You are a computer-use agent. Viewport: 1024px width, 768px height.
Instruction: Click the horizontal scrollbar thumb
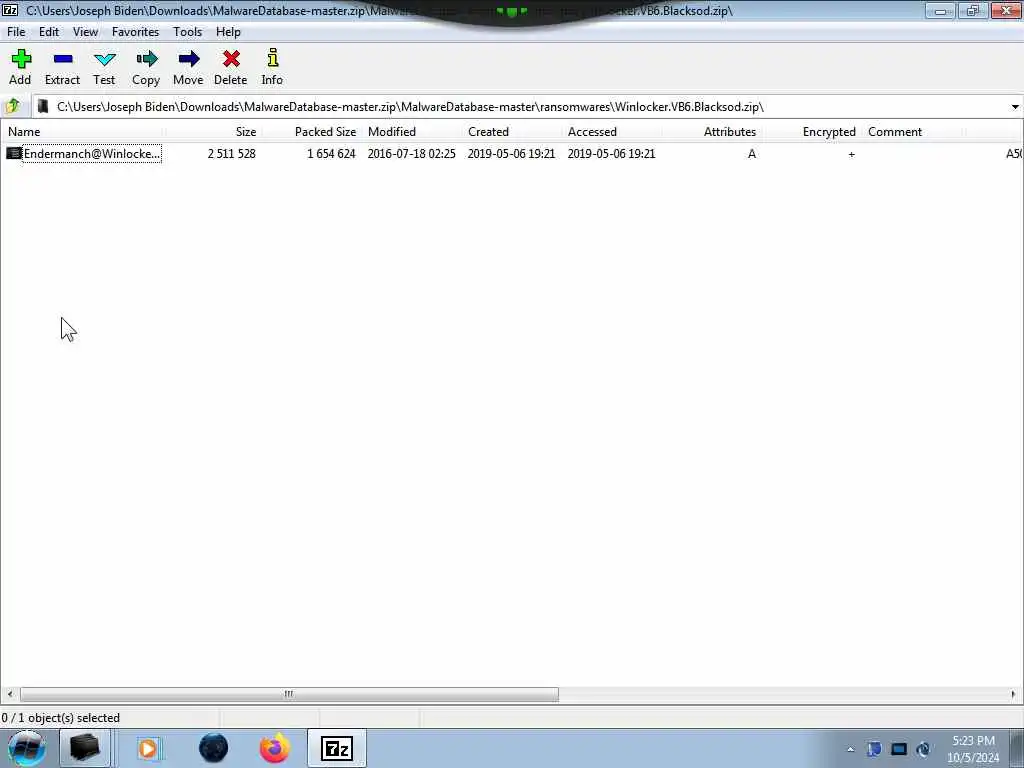[289, 694]
